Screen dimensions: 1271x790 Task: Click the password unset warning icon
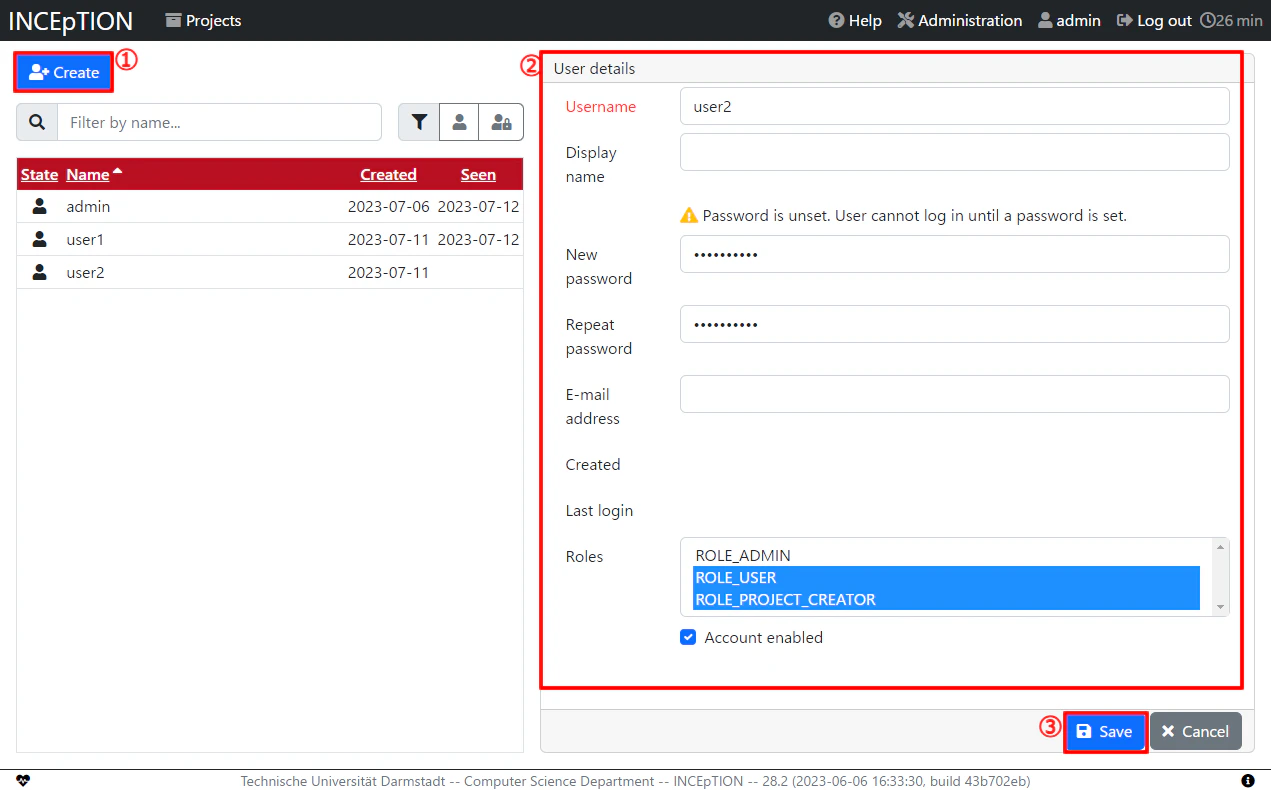[689, 215]
